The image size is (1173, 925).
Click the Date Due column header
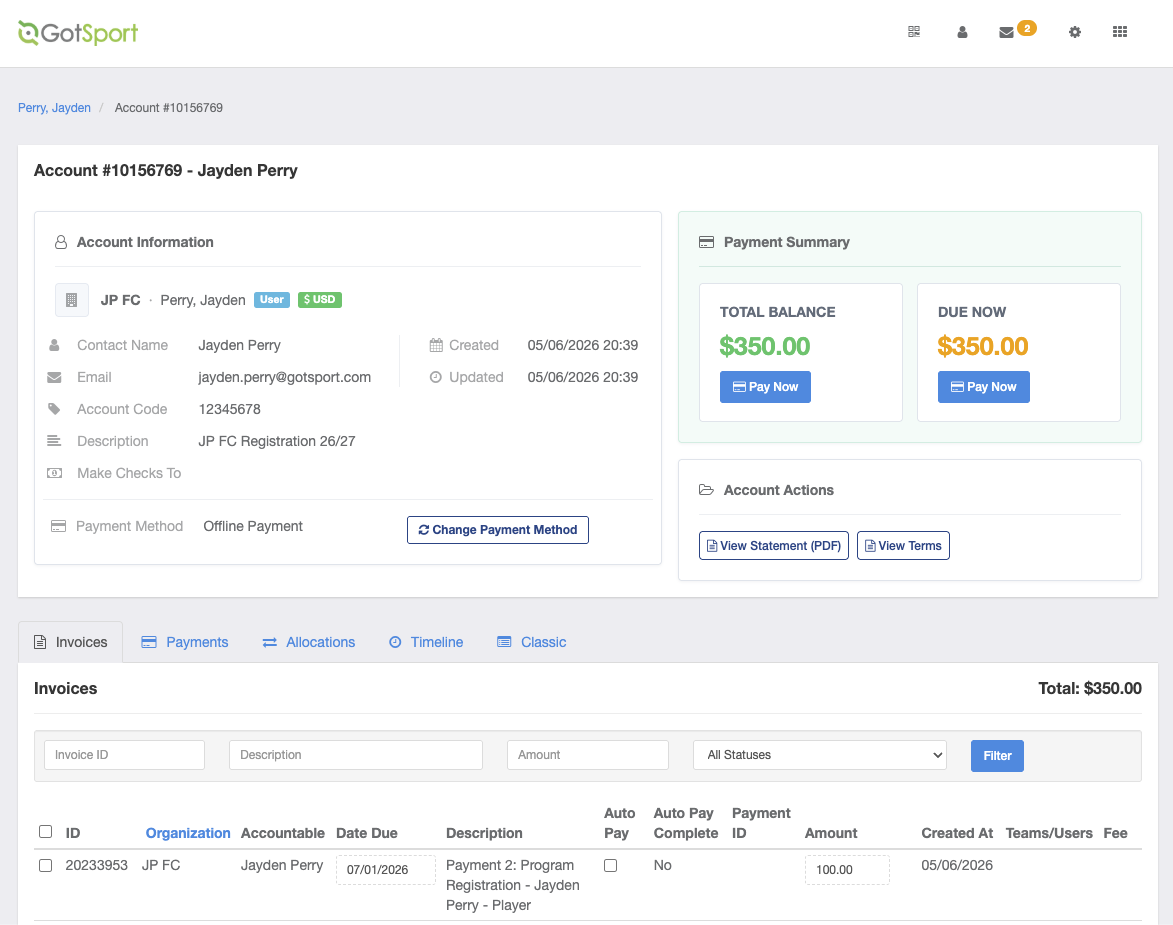pyautogui.click(x=367, y=833)
